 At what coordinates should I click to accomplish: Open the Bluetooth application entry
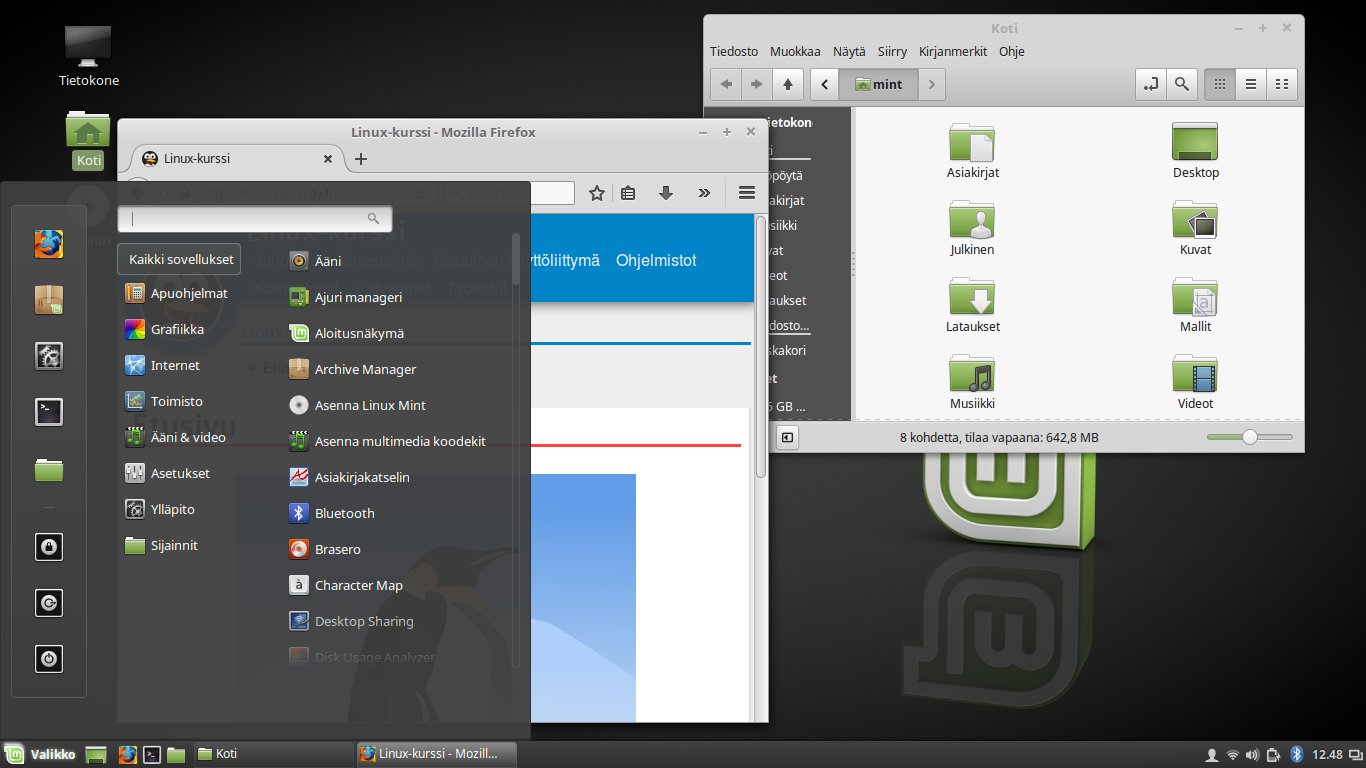point(344,513)
